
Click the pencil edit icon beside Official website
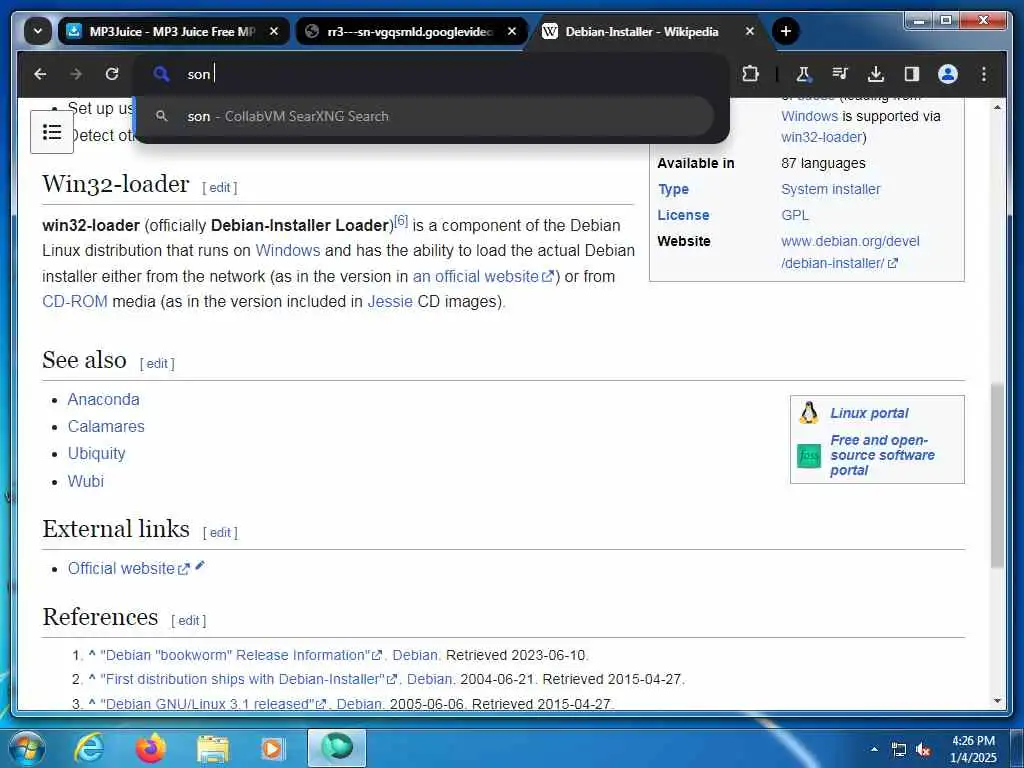200,566
